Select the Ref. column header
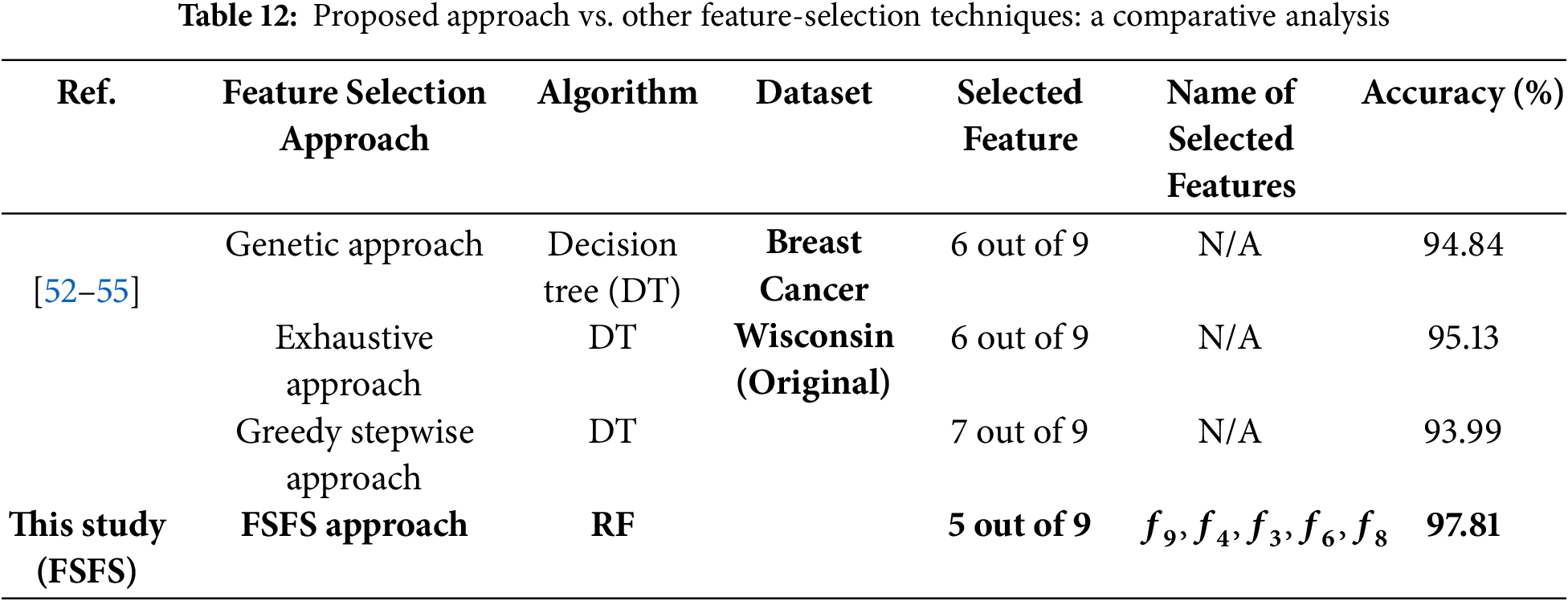1568x601 pixels. coord(87,93)
